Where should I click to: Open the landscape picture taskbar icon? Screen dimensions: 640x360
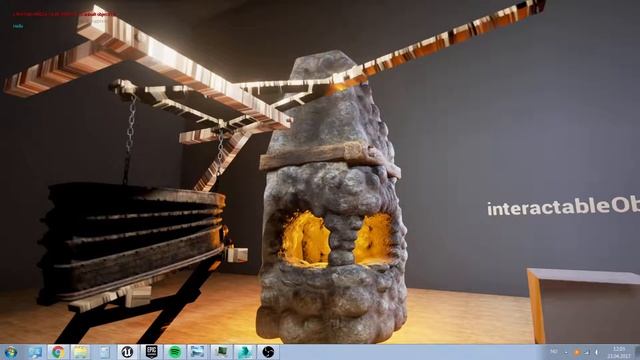click(198, 352)
